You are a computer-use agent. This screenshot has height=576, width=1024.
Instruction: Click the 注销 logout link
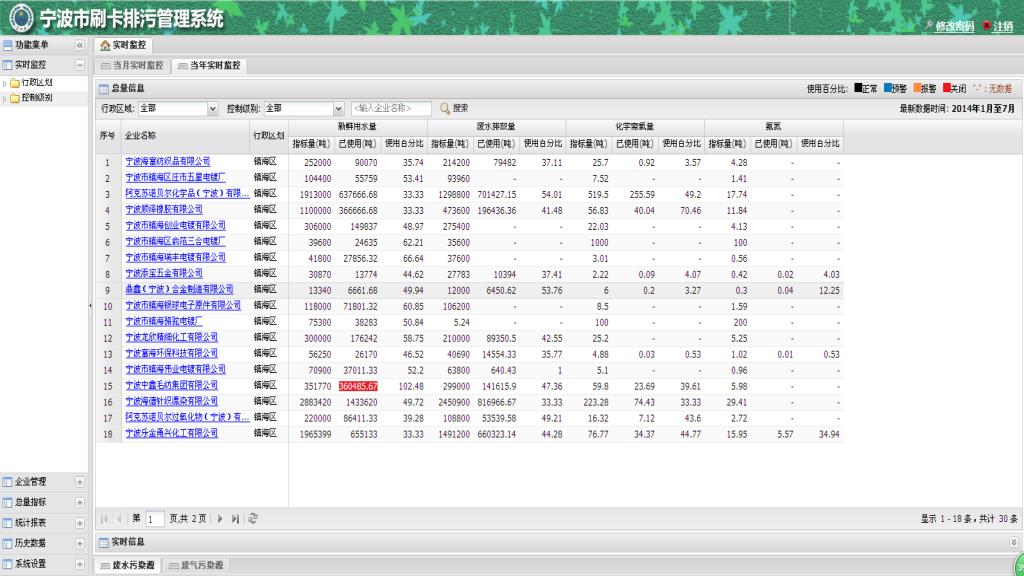1002,26
